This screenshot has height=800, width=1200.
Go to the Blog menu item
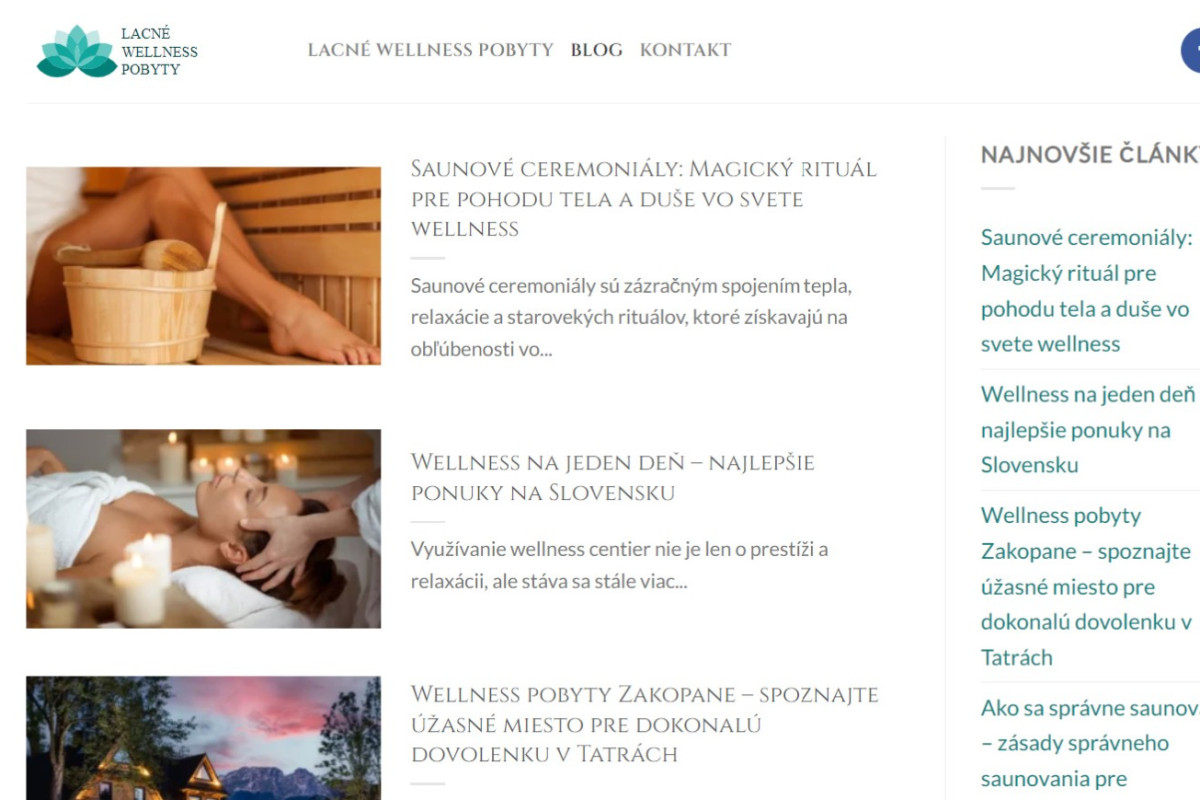pyautogui.click(x=597, y=50)
